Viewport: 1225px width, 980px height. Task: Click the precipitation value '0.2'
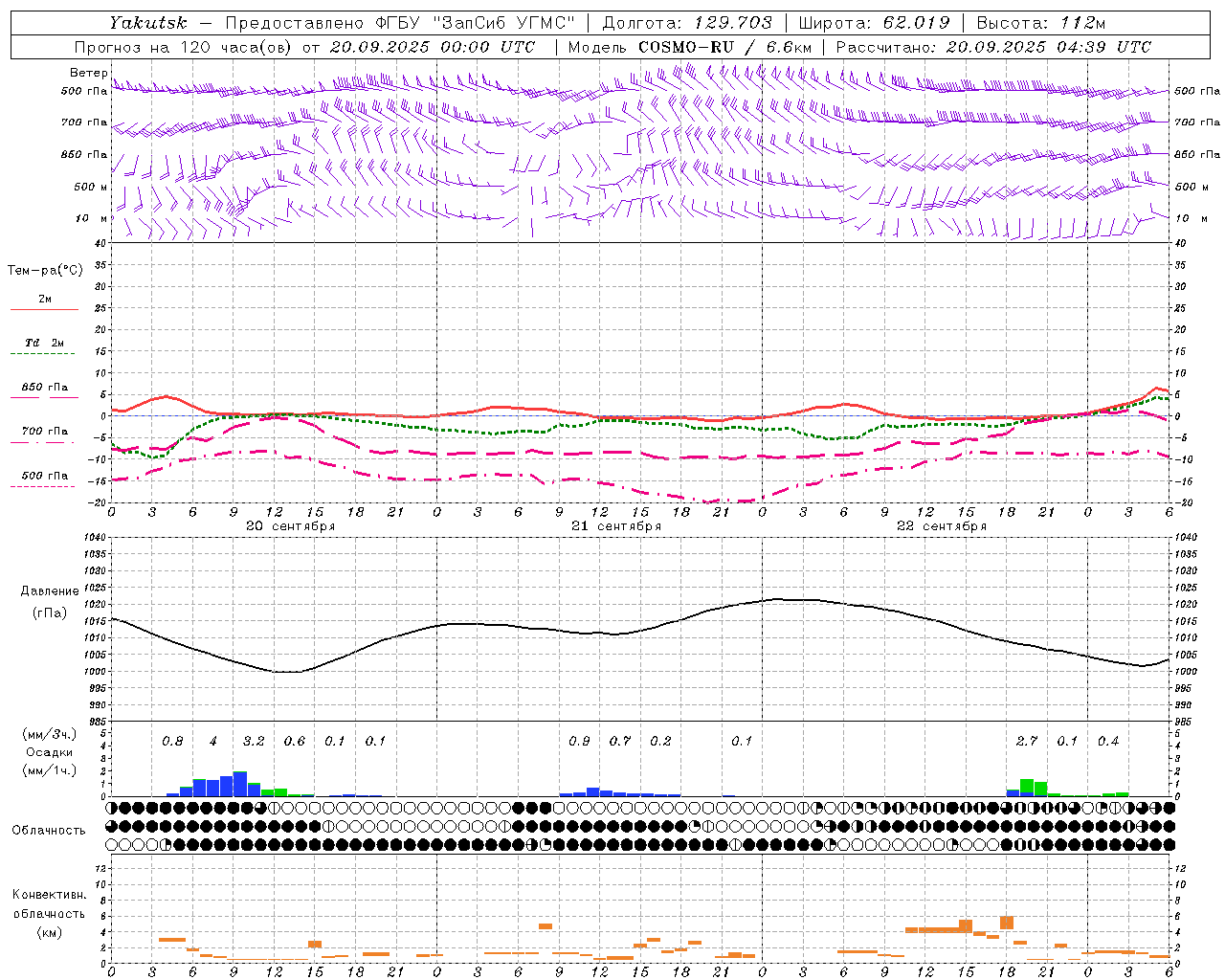[x=660, y=742]
